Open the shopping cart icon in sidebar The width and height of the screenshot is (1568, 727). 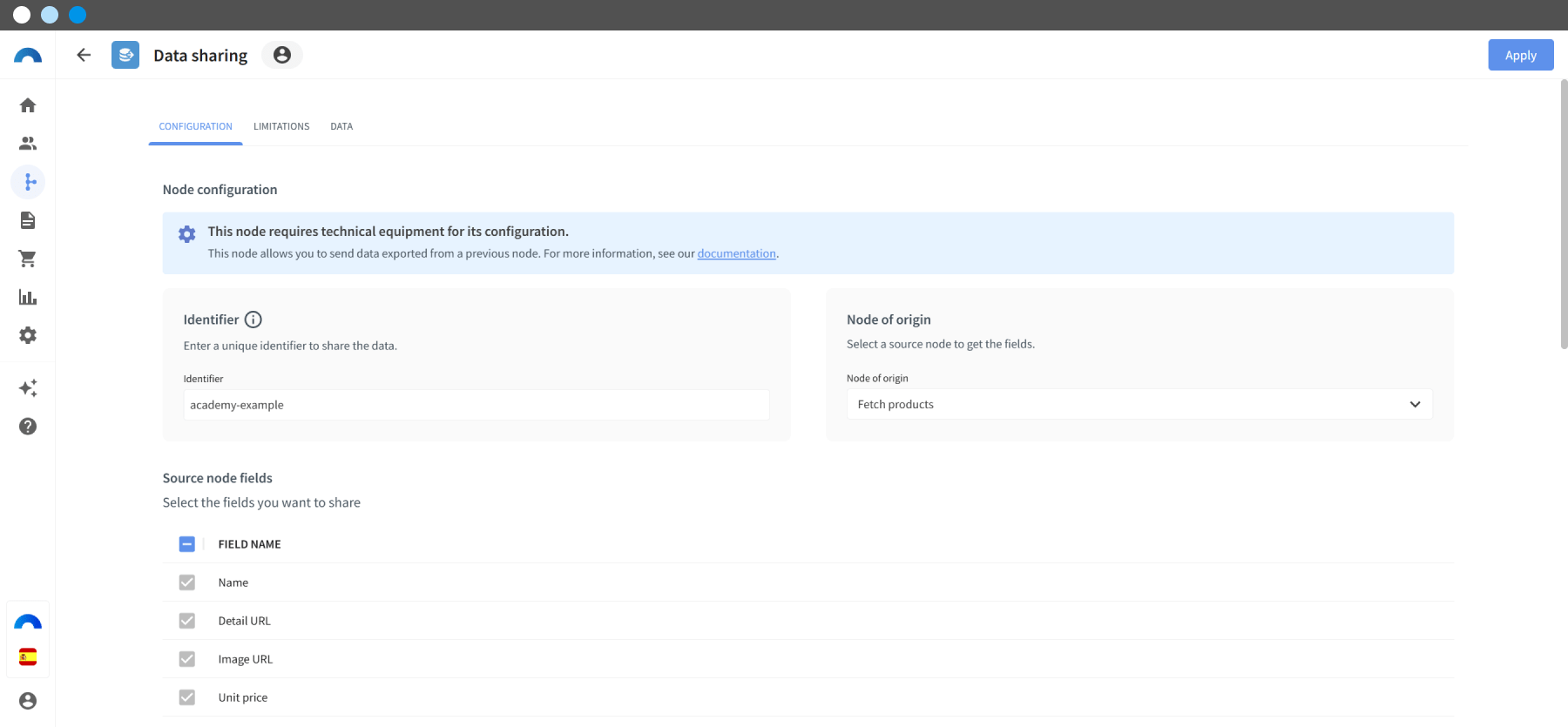pyautogui.click(x=28, y=259)
